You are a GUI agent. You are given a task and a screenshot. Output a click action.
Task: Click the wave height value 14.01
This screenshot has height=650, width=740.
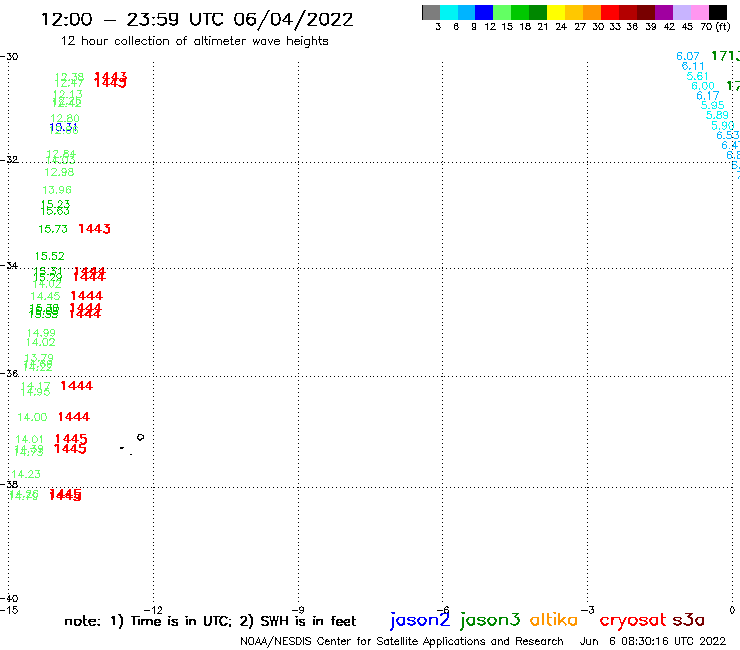pyautogui.click(x=29, y=439)
